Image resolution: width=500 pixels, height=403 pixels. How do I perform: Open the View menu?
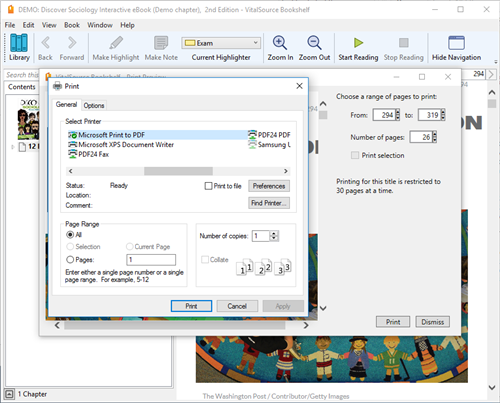(49, 25)
